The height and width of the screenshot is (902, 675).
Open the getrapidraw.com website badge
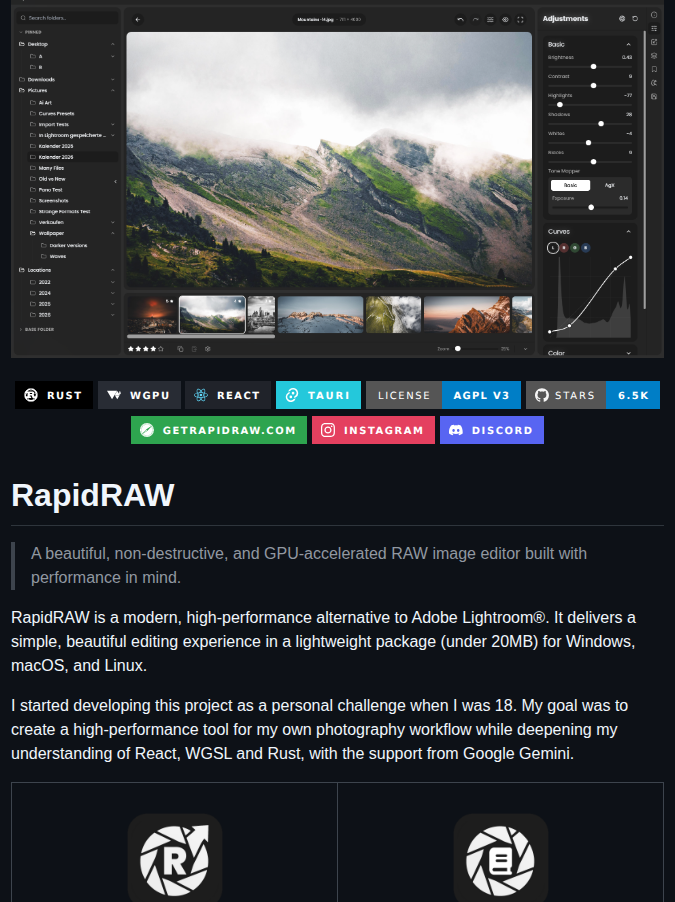pos(219,430)
